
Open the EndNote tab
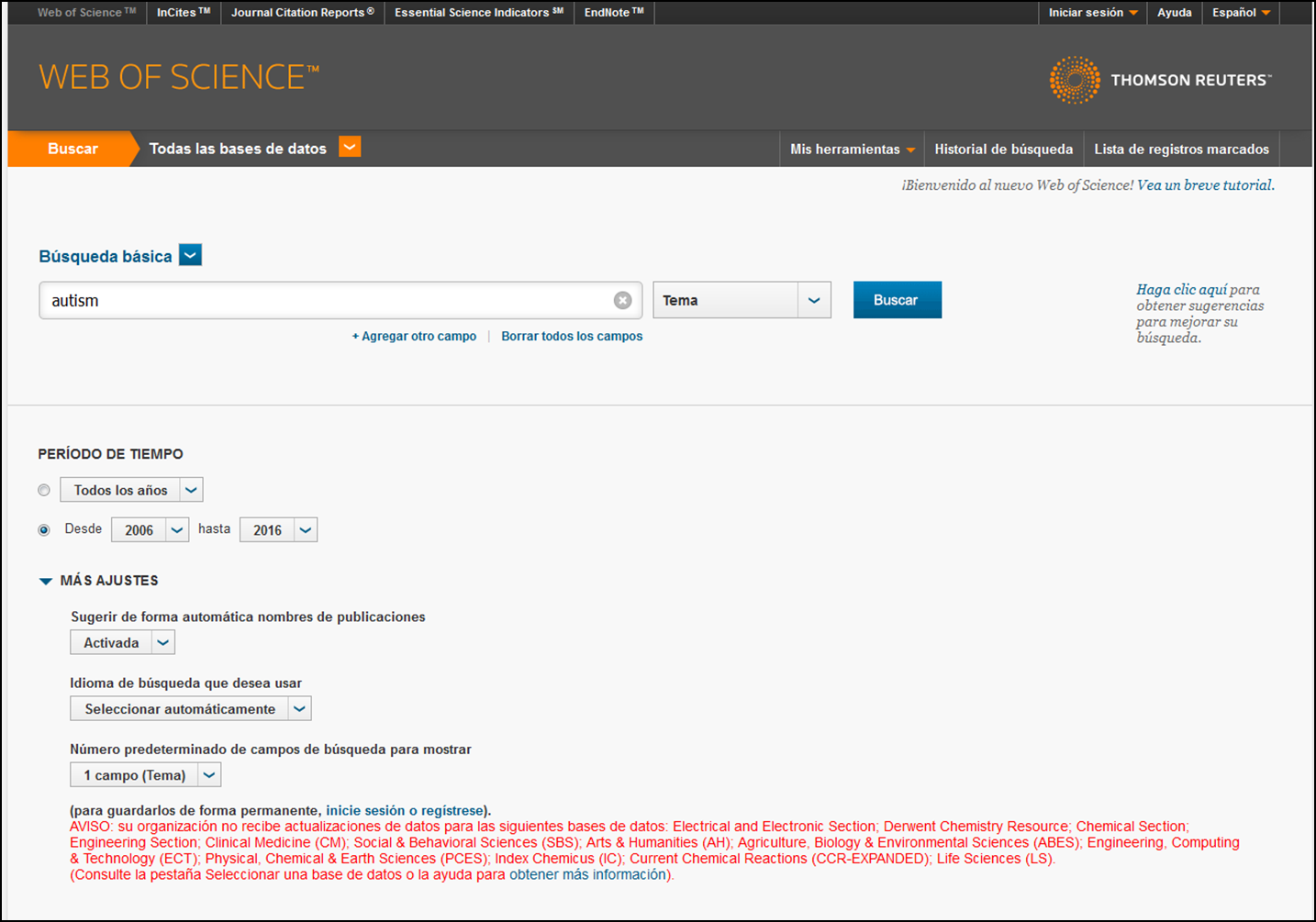[614, 13]
